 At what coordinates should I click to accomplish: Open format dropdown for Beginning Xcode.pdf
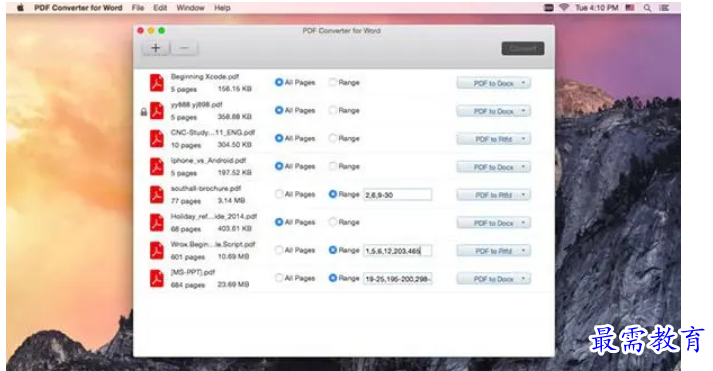click(493, 83)
